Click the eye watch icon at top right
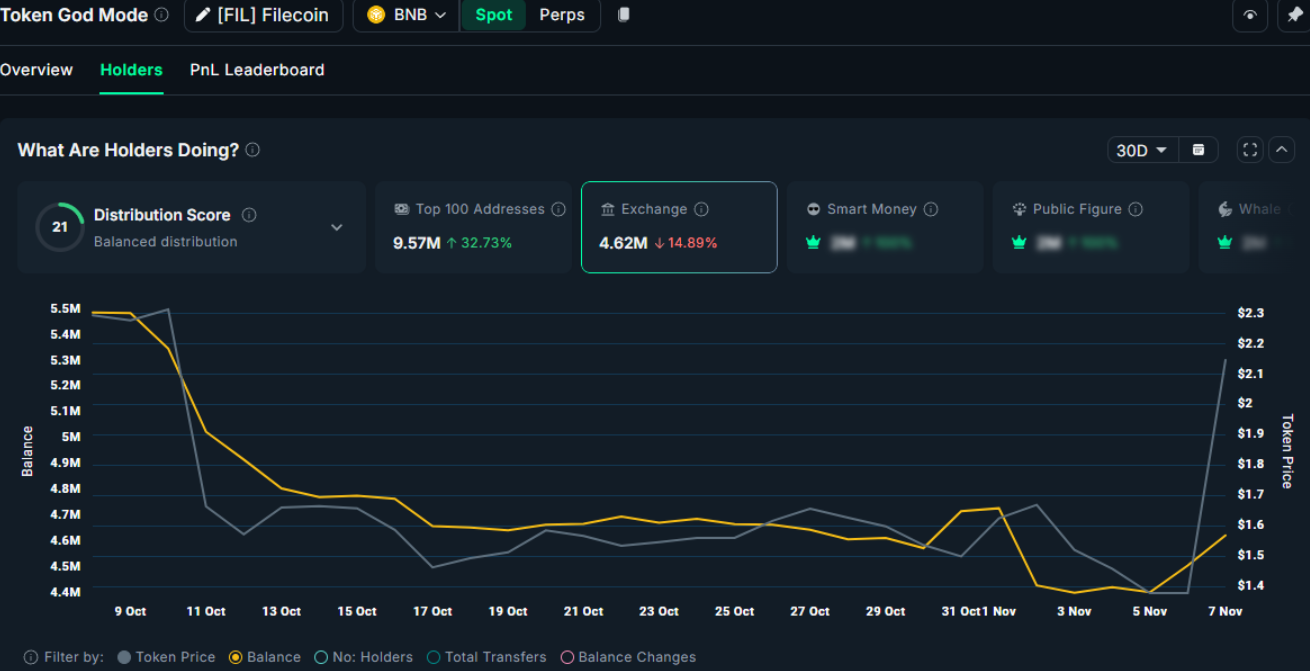 pyautogui.click(x=1250, y=15)
